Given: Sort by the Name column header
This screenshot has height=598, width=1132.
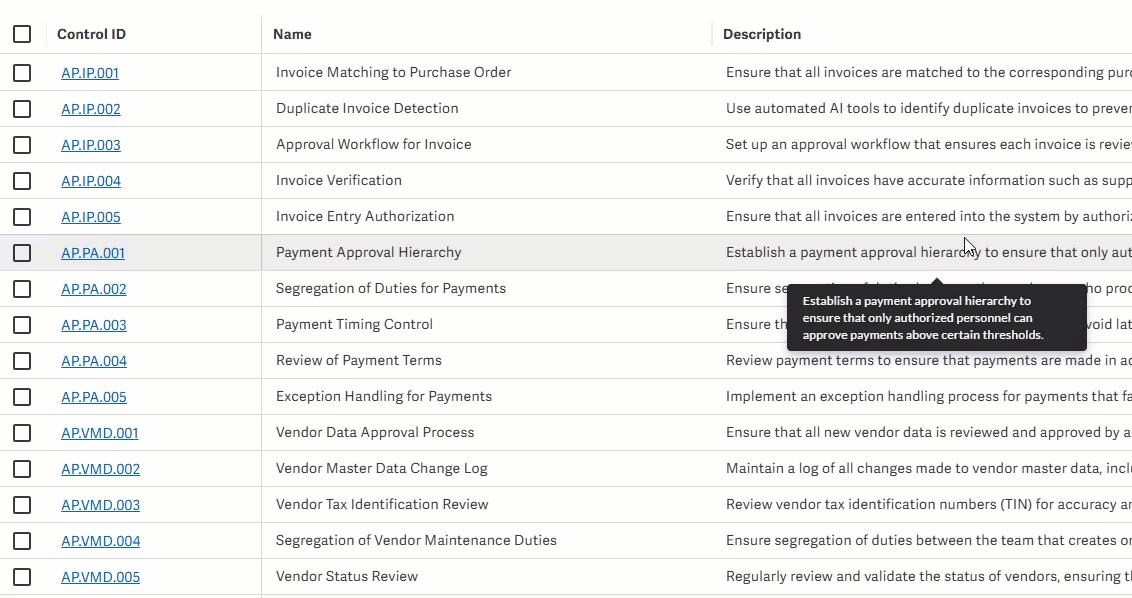Looking at the screenshot, I should [x=292, y=34].
